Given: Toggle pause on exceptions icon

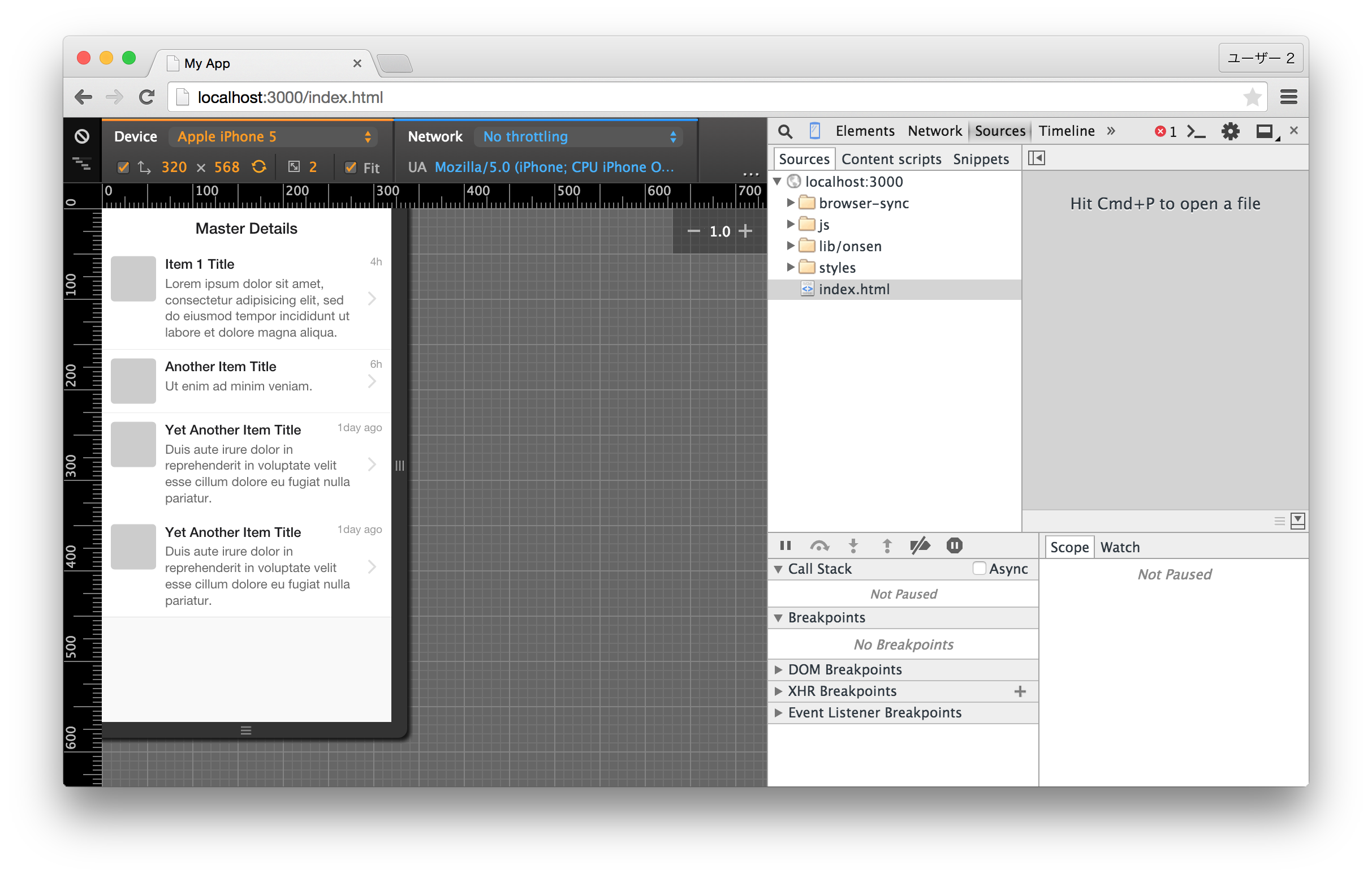Looking at the screenshot, I should 955,545.
